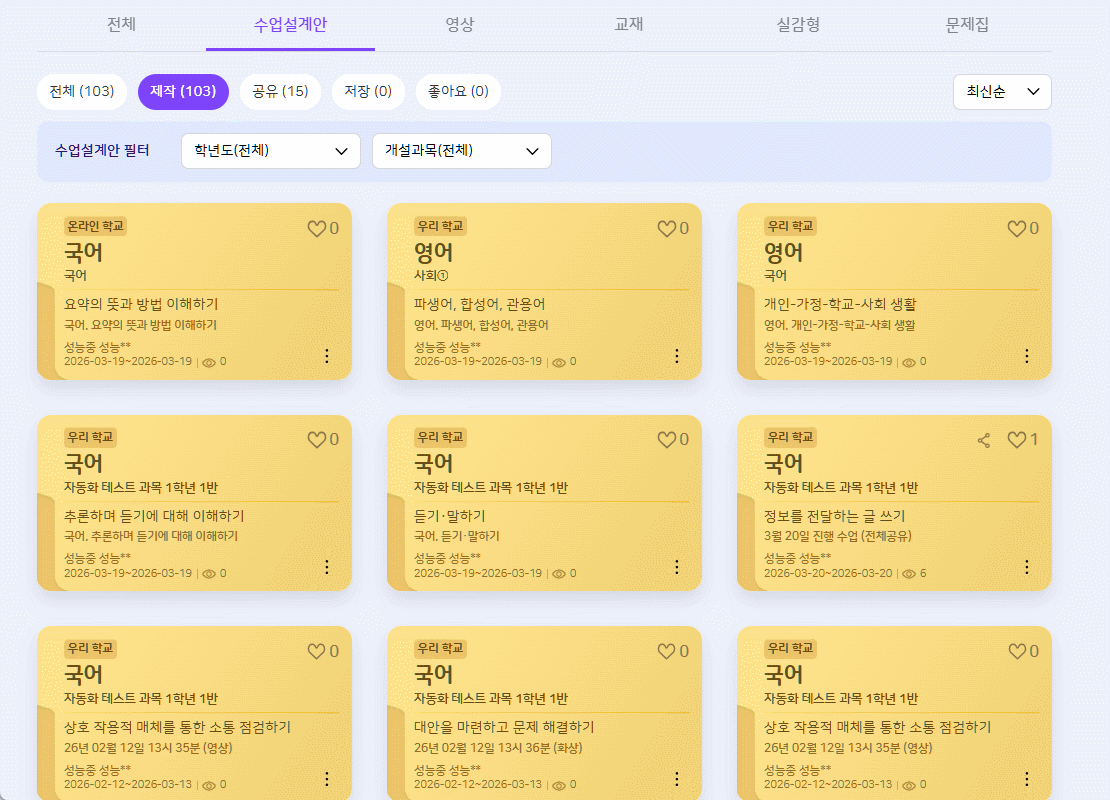Image resolution: width=1110 pixels, height=800 pixels.
Task: Open the 실감형 tab
Action: [798, 25]
